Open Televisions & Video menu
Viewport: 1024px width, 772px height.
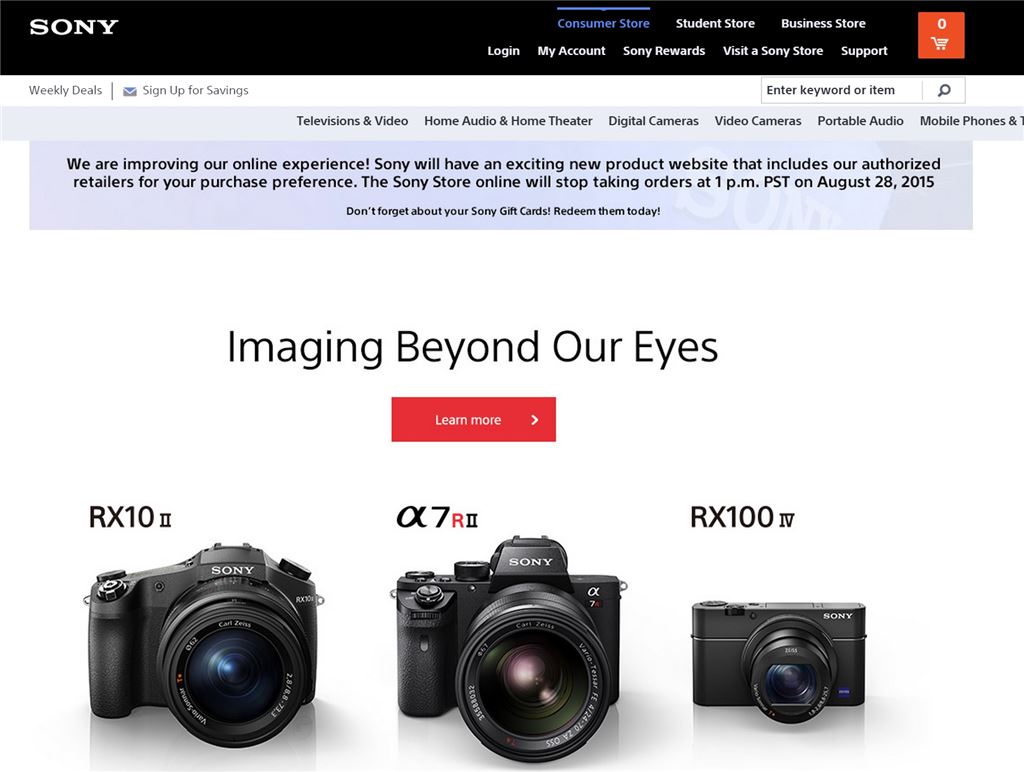pyautogui.click(x=352, y=121)
